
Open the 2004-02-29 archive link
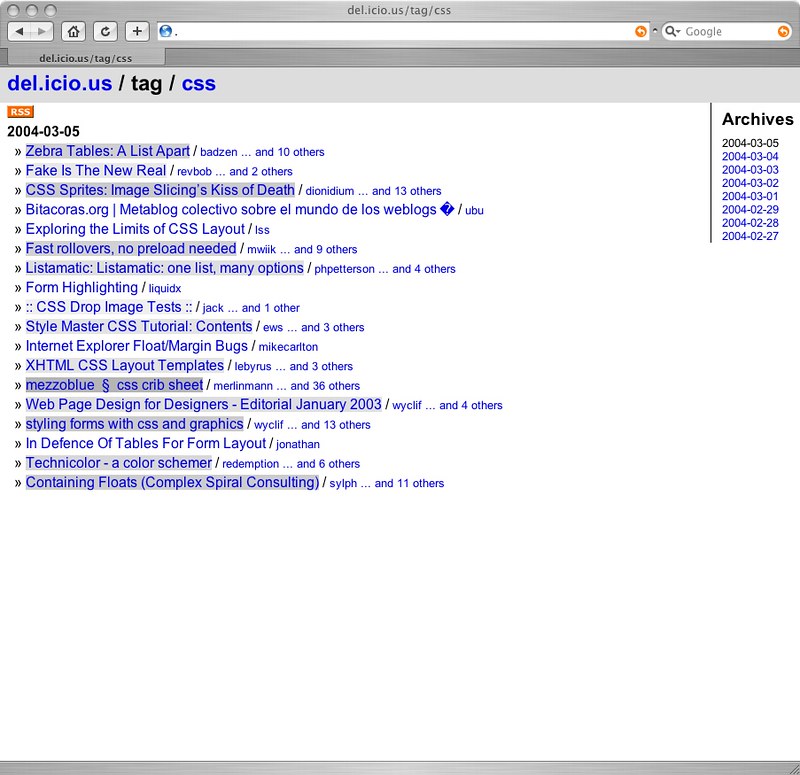[x=750, y=210]
